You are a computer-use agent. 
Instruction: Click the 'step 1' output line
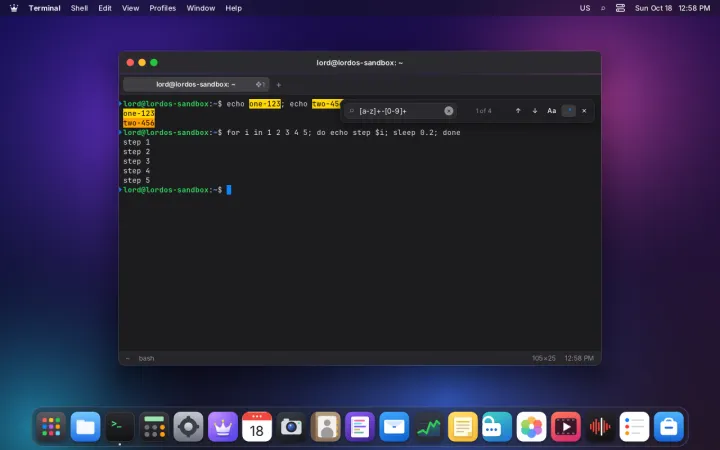pyautogui.click(x=136, y=142)
